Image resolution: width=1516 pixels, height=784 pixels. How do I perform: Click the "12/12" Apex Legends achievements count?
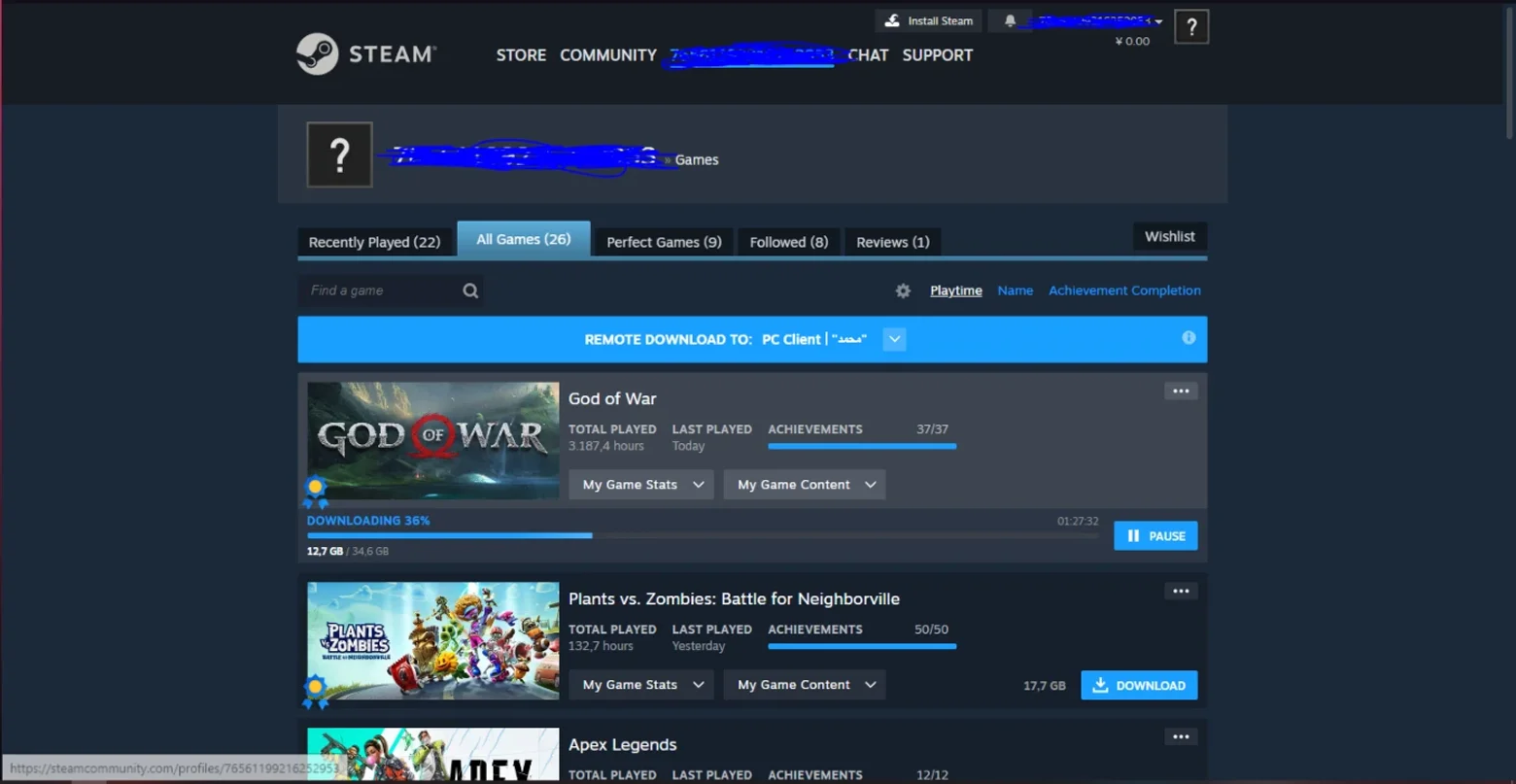[932, 774]
